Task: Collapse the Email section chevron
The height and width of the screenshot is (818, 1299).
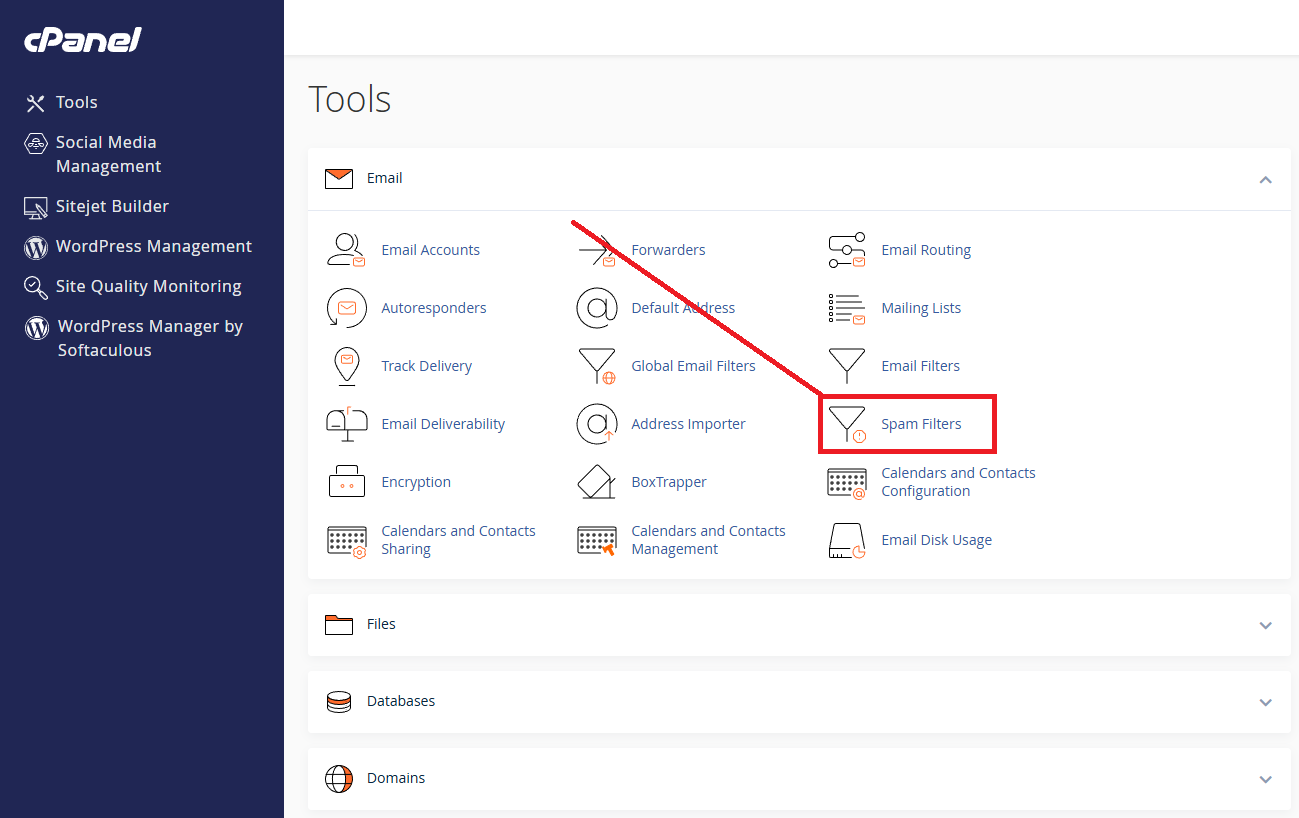Action: tap(1265, 180)
